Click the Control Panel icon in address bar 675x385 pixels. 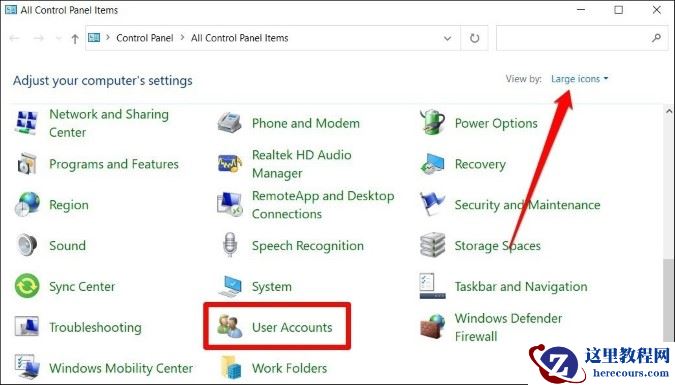coord(94,38)
